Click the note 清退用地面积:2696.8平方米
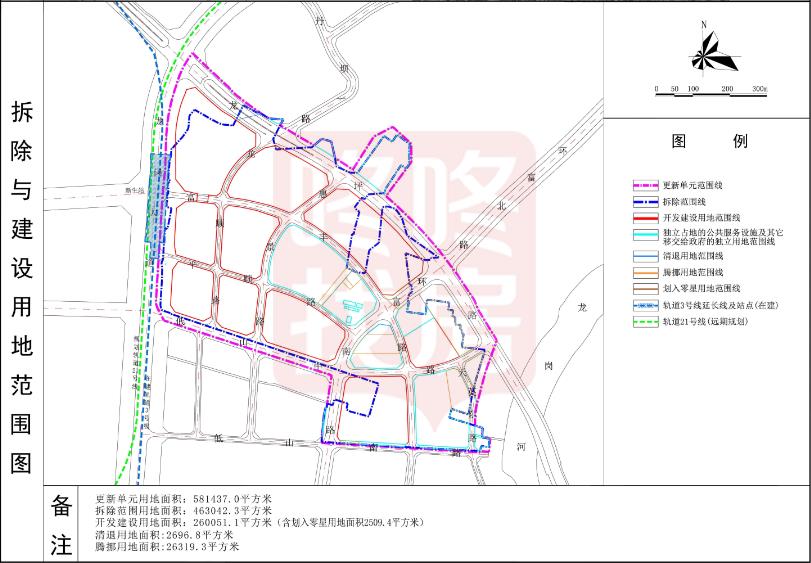Image resolution: width=811 pixels, height=563 pixels. coord(164,535)
